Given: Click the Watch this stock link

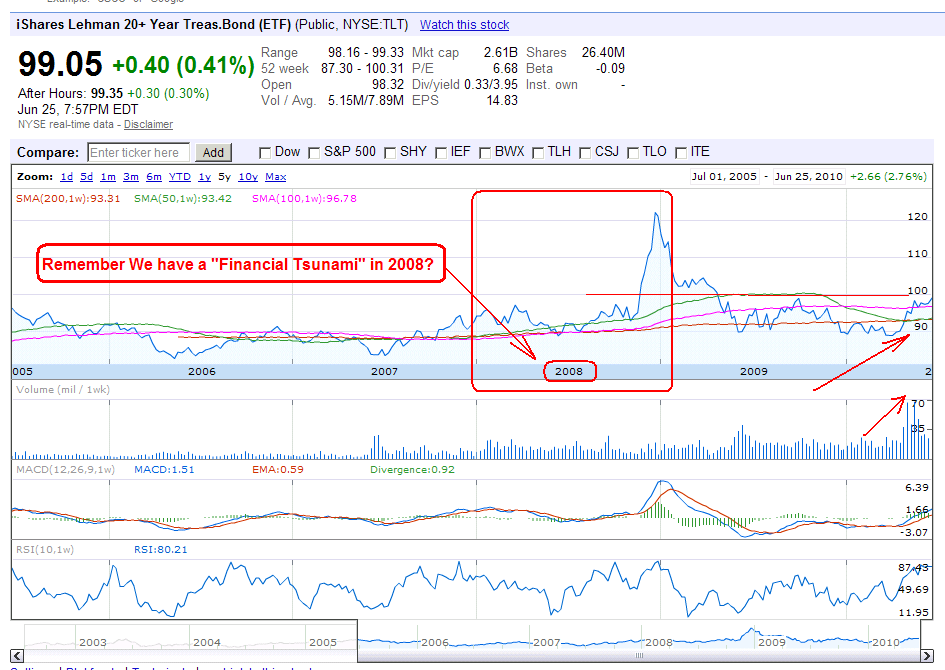Looking at the screenshot, I should click(x=464, y=25).
